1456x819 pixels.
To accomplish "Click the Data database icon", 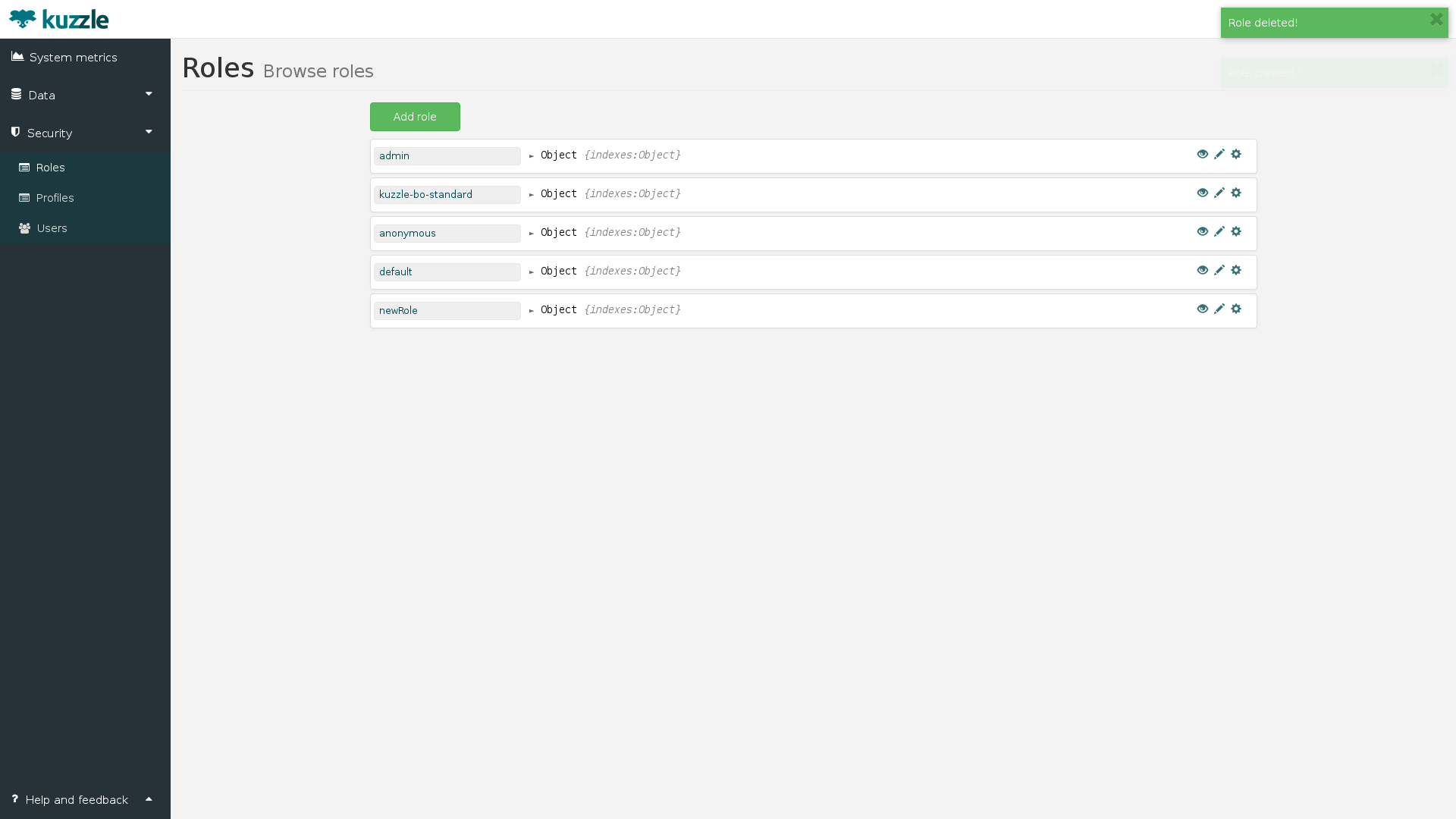I will (x=16, y=95).
